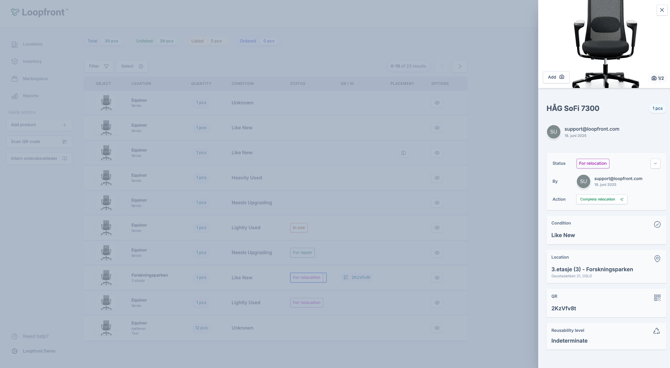Image resolution: width=670 pixels, height=368 pixels.
Task: Click the Location pin icon
Action: [x=657, y=259]
